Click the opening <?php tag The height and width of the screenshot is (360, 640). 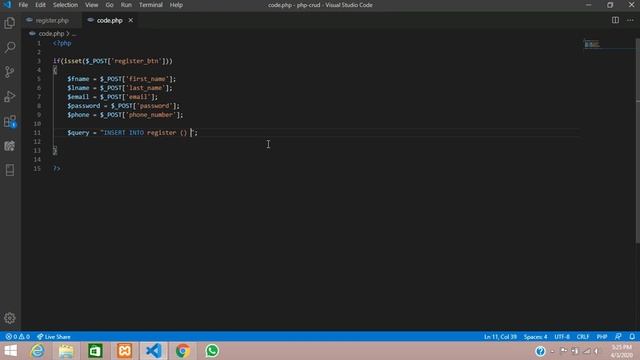click(x=62, y=43)
